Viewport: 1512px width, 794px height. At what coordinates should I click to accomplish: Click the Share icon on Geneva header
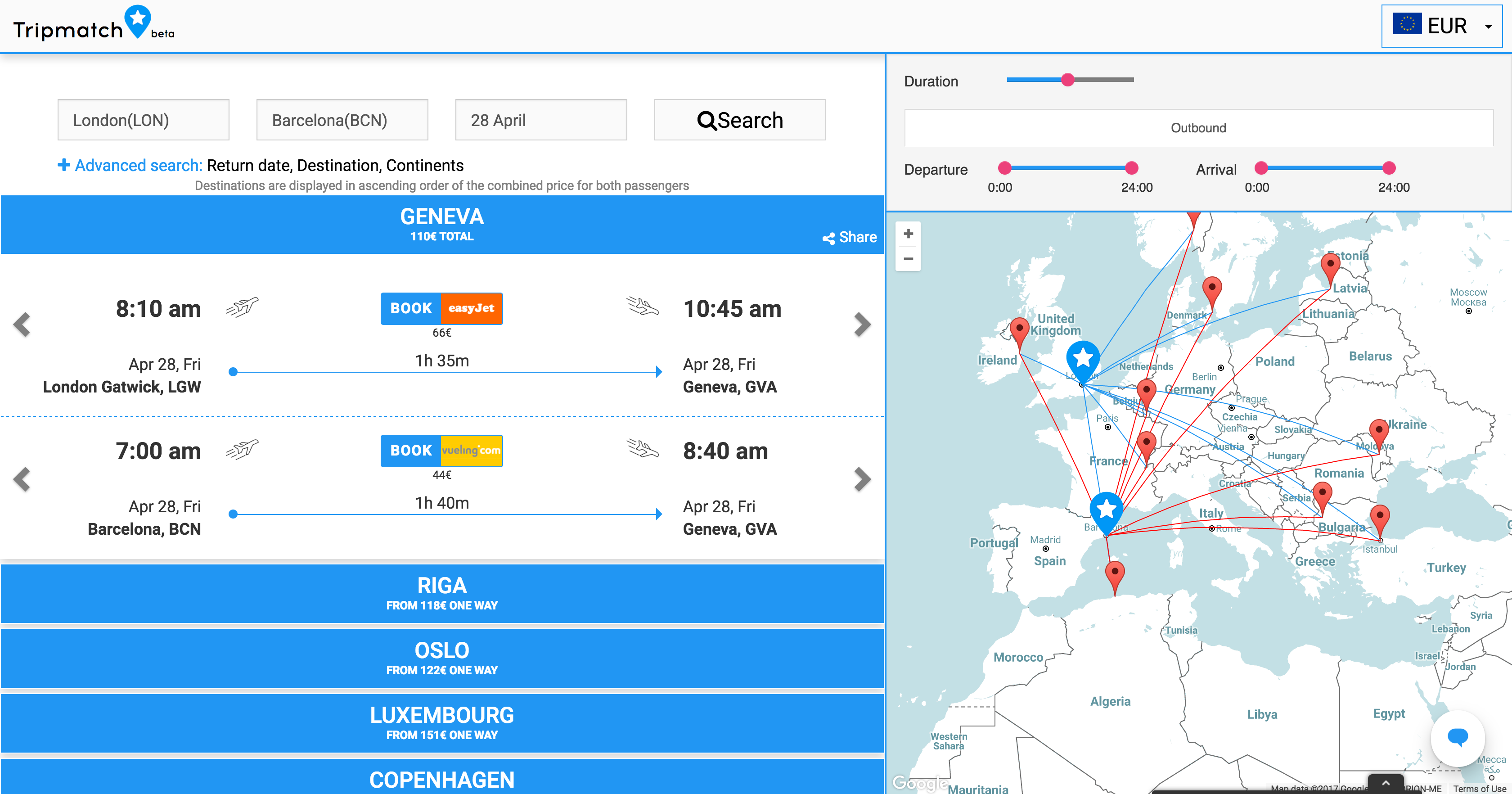pos(828,238)
